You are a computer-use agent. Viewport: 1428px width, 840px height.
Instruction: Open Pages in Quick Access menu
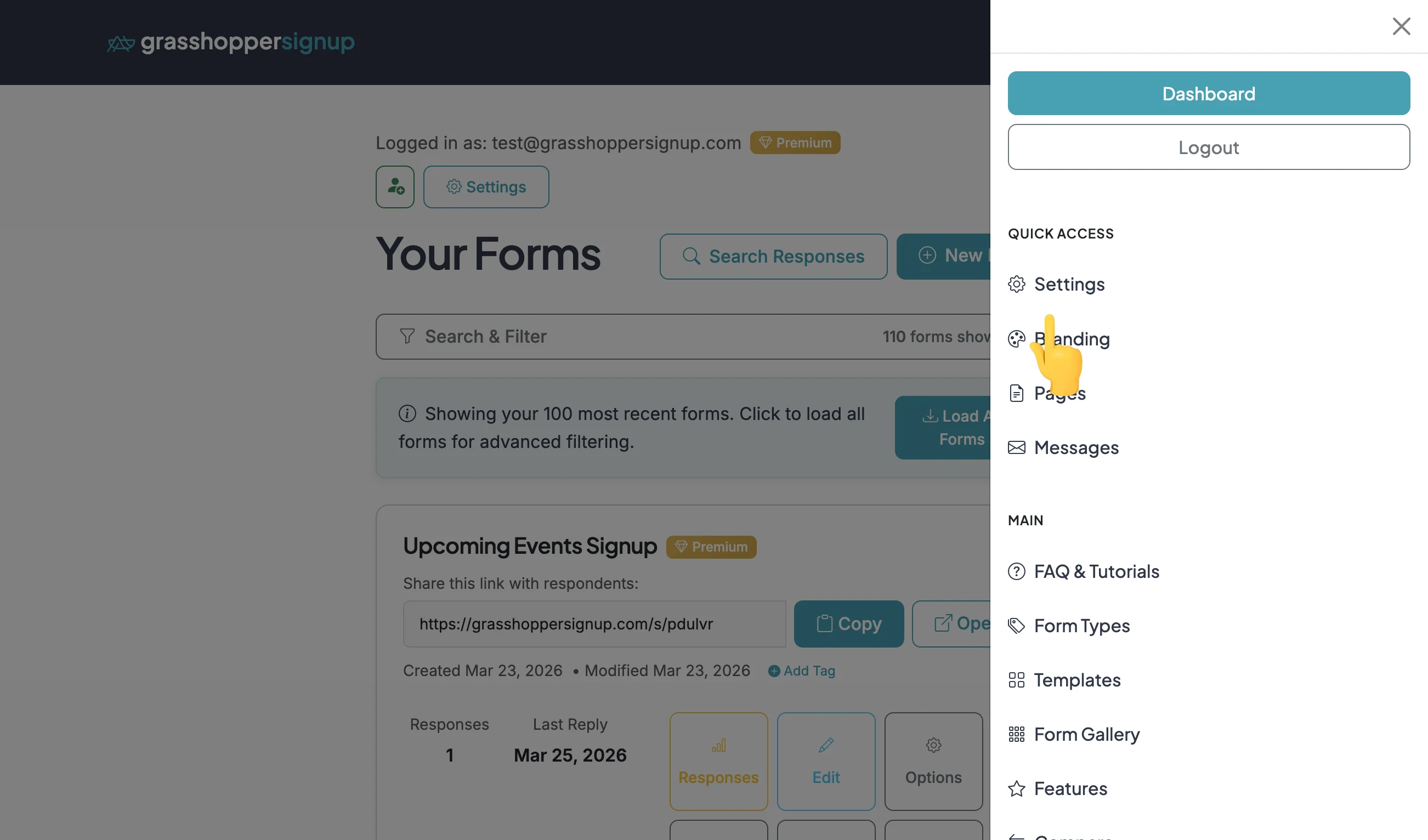pos(1059,393)
